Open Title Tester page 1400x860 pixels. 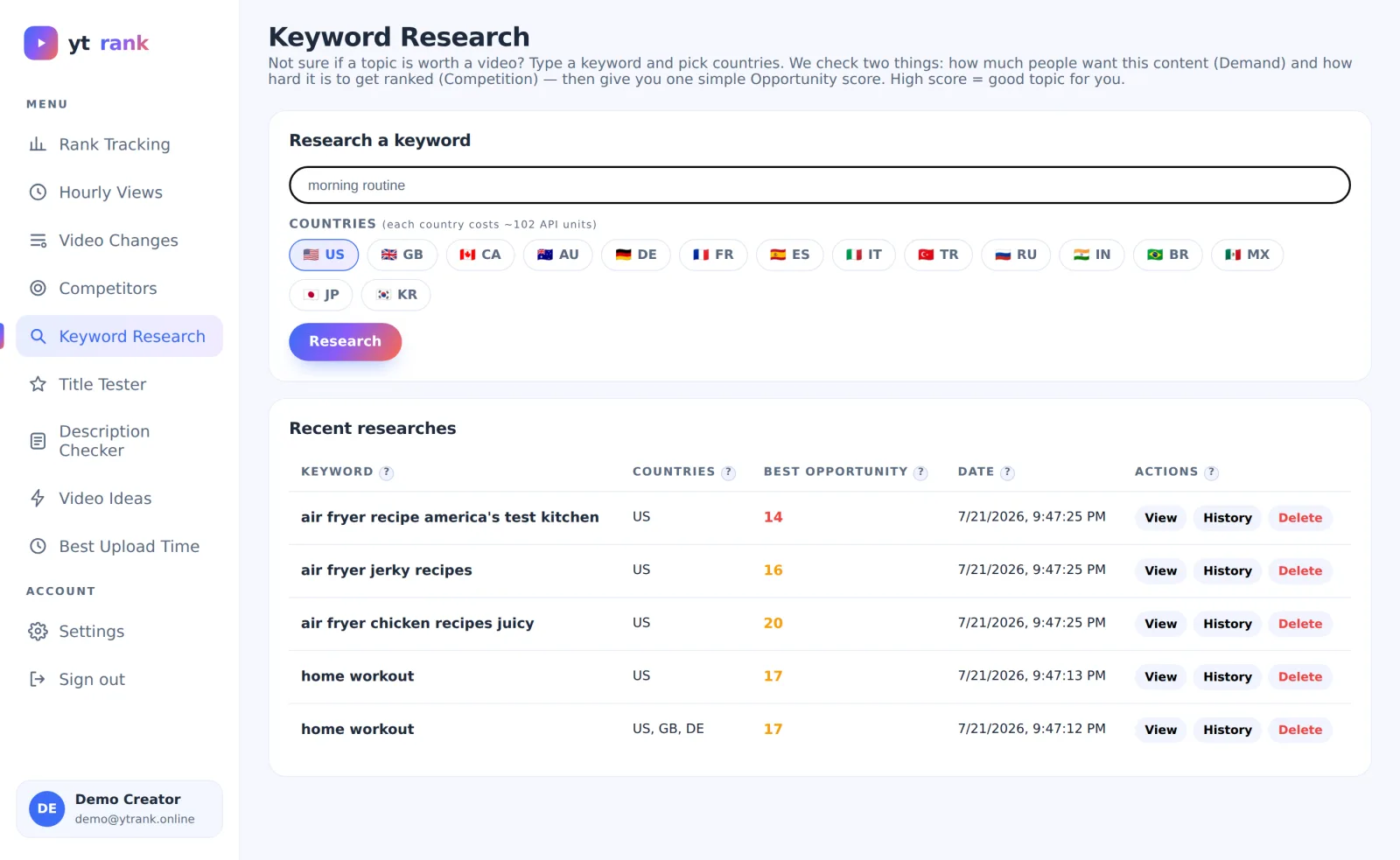click(119, 384)
